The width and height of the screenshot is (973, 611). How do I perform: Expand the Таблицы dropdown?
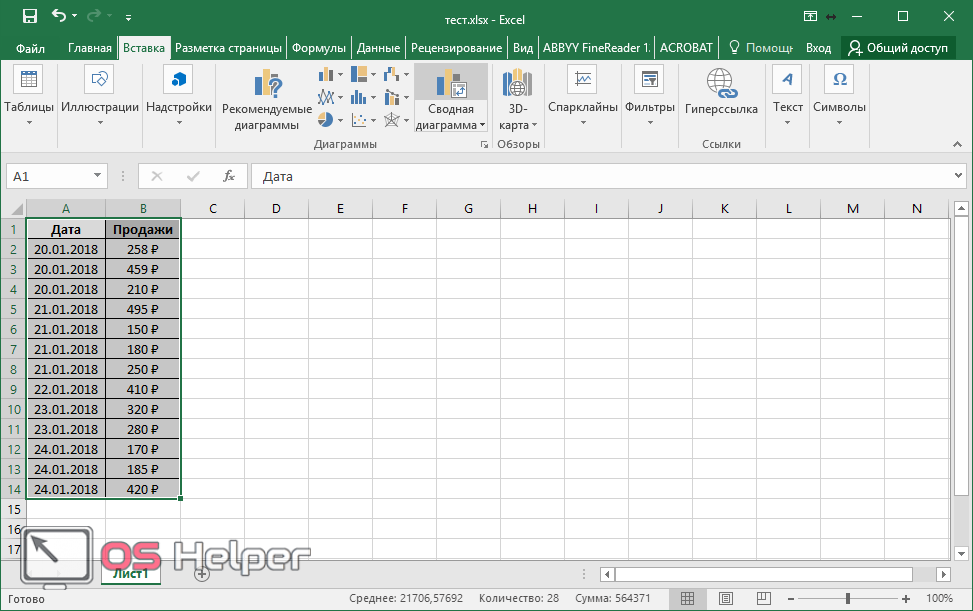pos(29,123)
